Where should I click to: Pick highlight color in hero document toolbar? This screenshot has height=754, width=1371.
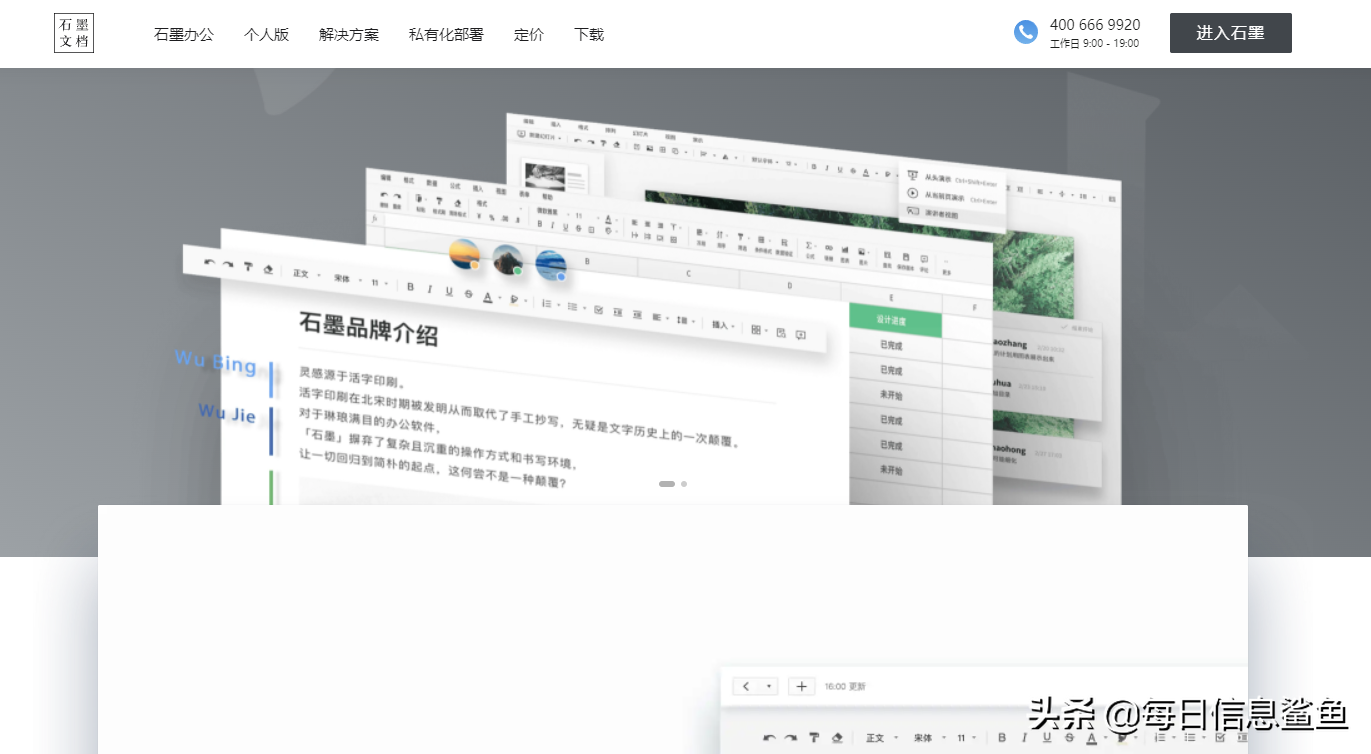pos(516,300)
